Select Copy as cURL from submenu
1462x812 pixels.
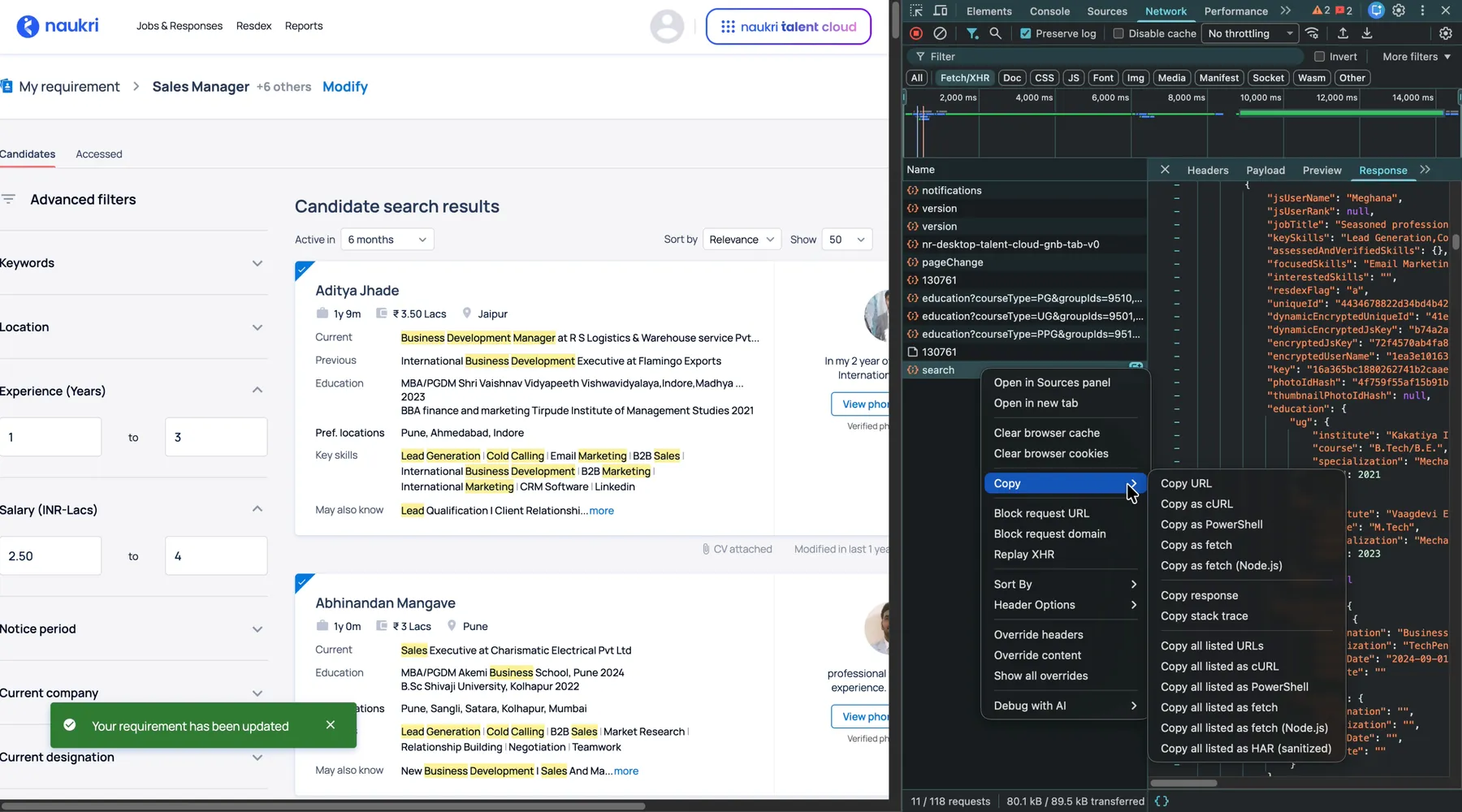tap(1196, 504)
